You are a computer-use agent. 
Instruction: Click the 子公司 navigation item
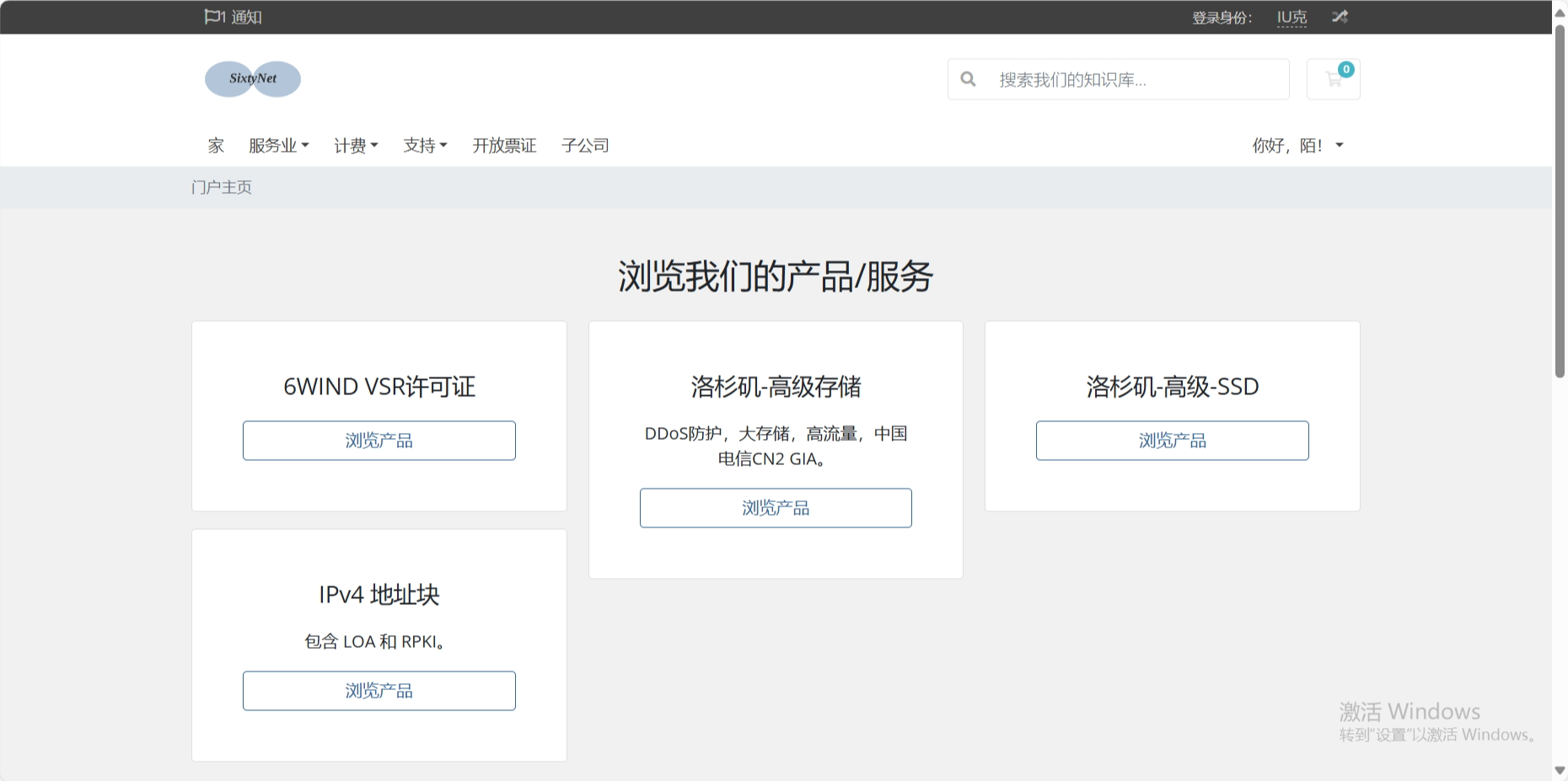tap(586, 145)
